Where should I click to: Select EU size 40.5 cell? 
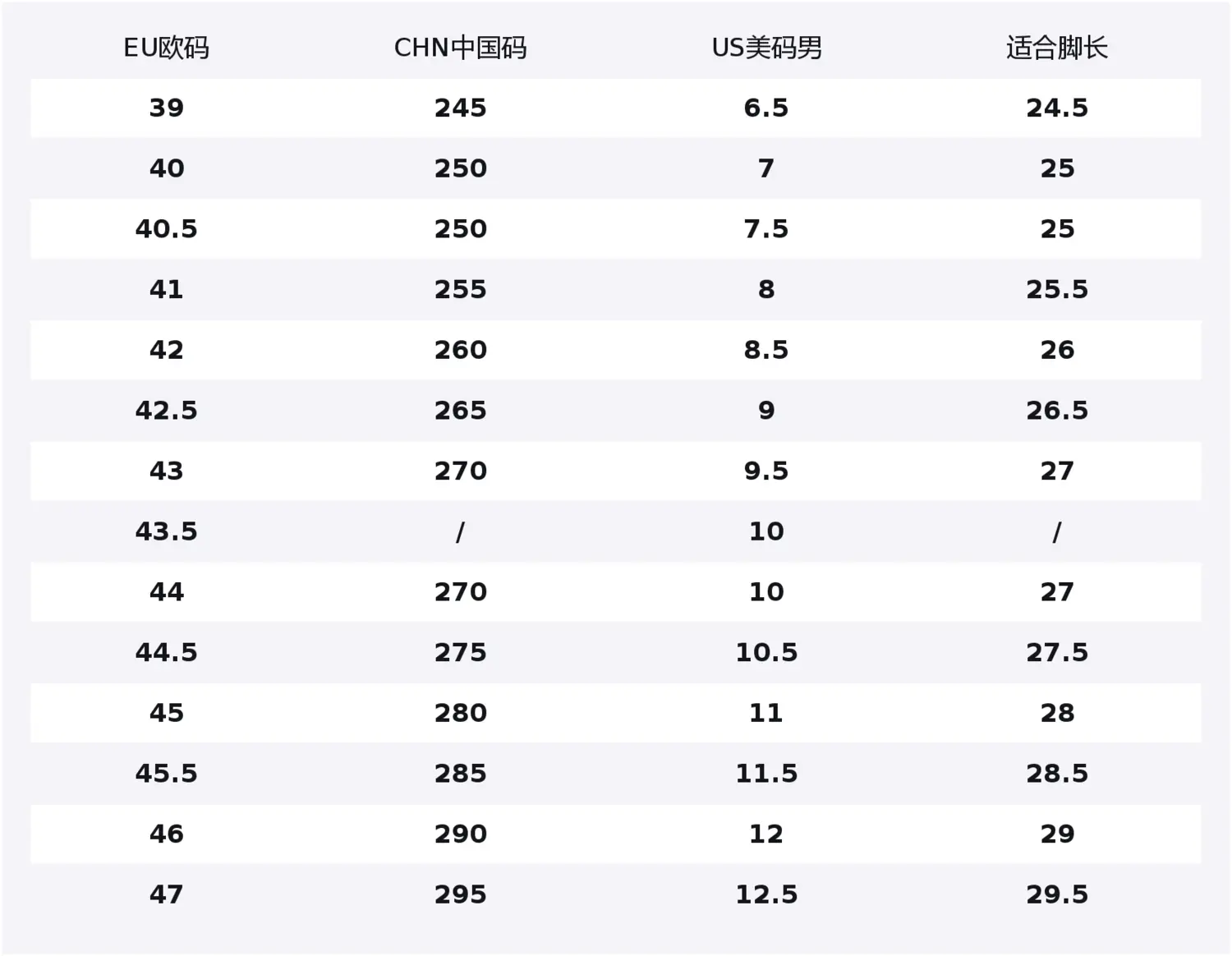tap(167, 228)
